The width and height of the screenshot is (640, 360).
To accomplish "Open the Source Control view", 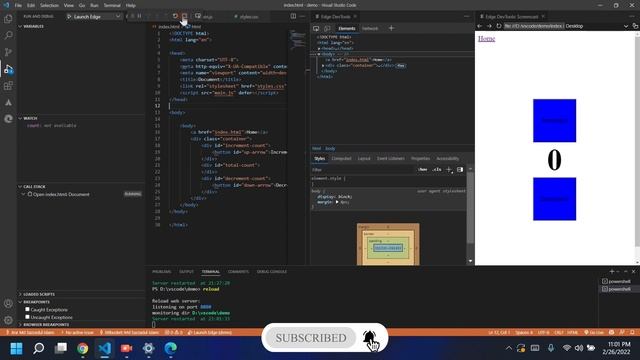I will (x=8, y=52).
